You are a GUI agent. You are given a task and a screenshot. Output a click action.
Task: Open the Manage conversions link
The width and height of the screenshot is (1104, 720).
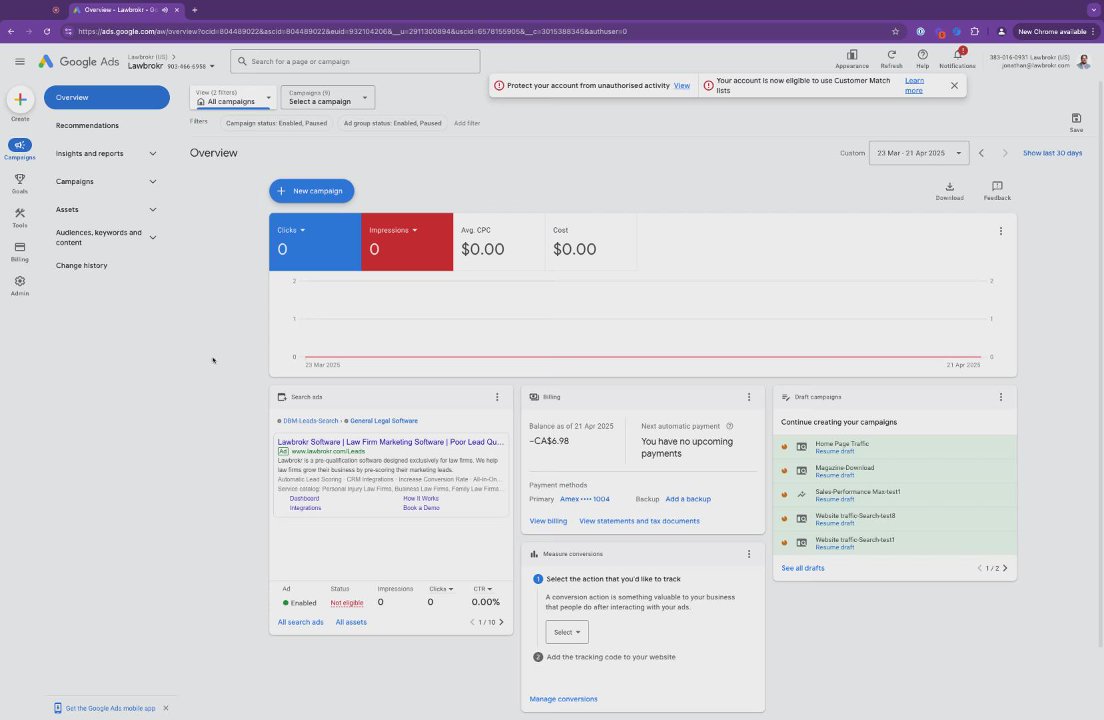tap(563, 699)
